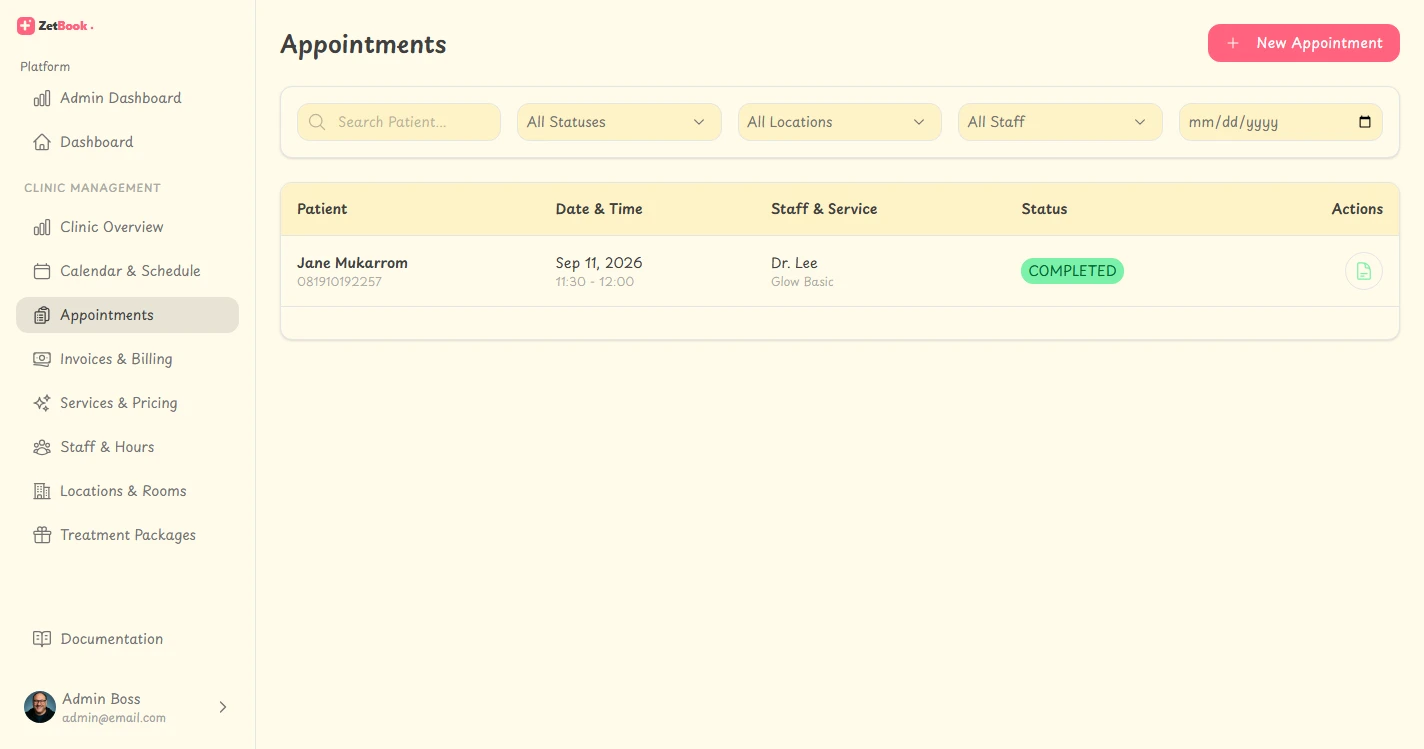Viewport: 1424px width, 749px height.
Task: Click the phone number 081910192257
Action: click(x=339, y=282)
